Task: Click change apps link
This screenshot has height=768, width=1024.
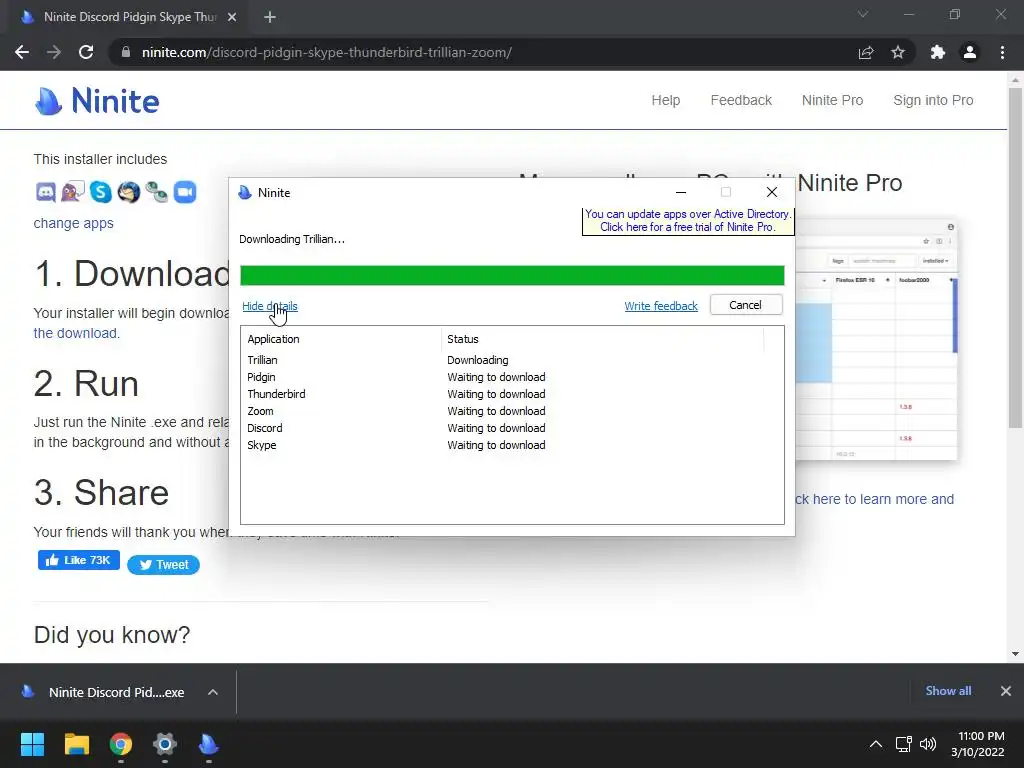Action: [x=73, y=223]
